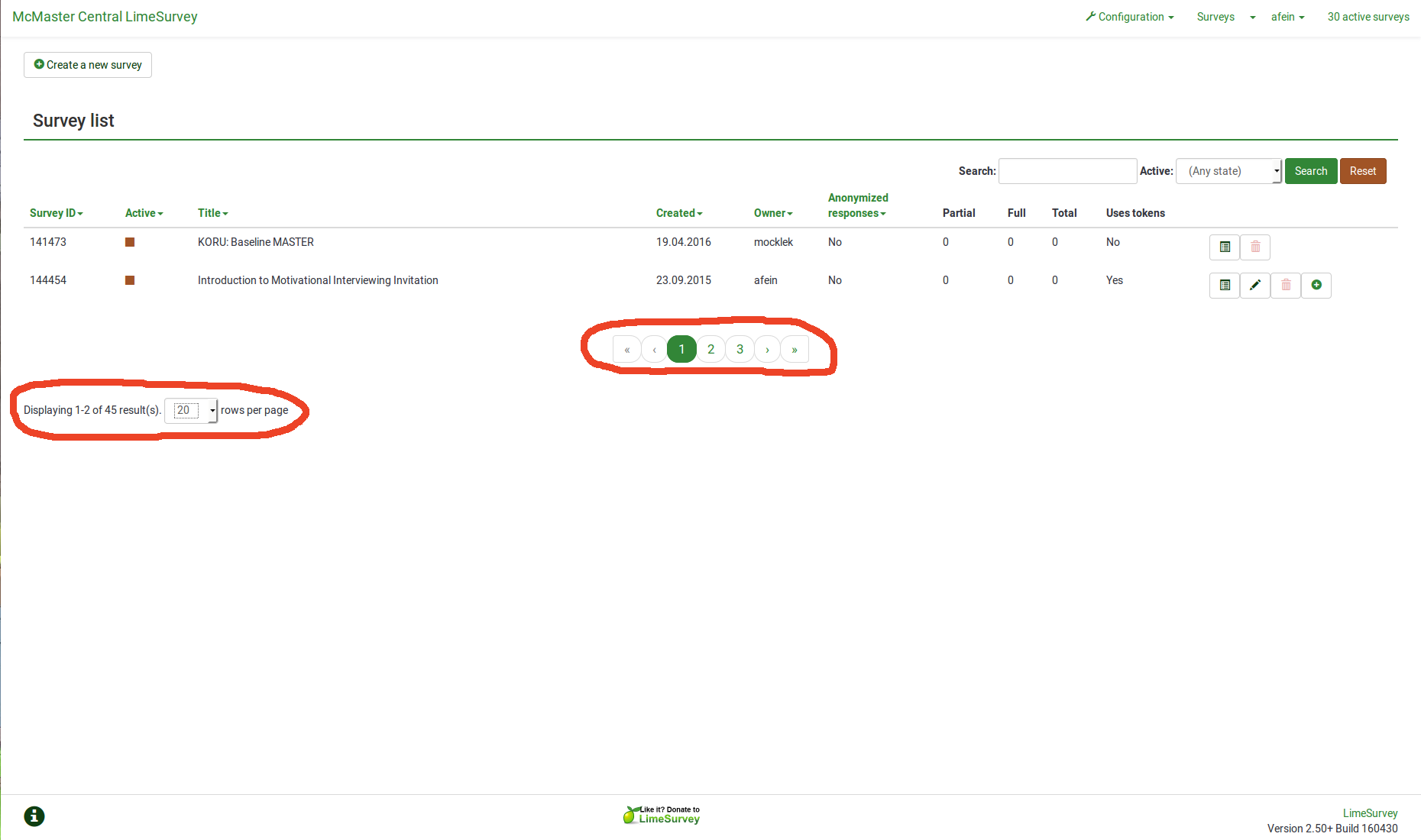The image size is (1421, 840).
Task: Sort the list by Active column
Action: click(144, 213)
